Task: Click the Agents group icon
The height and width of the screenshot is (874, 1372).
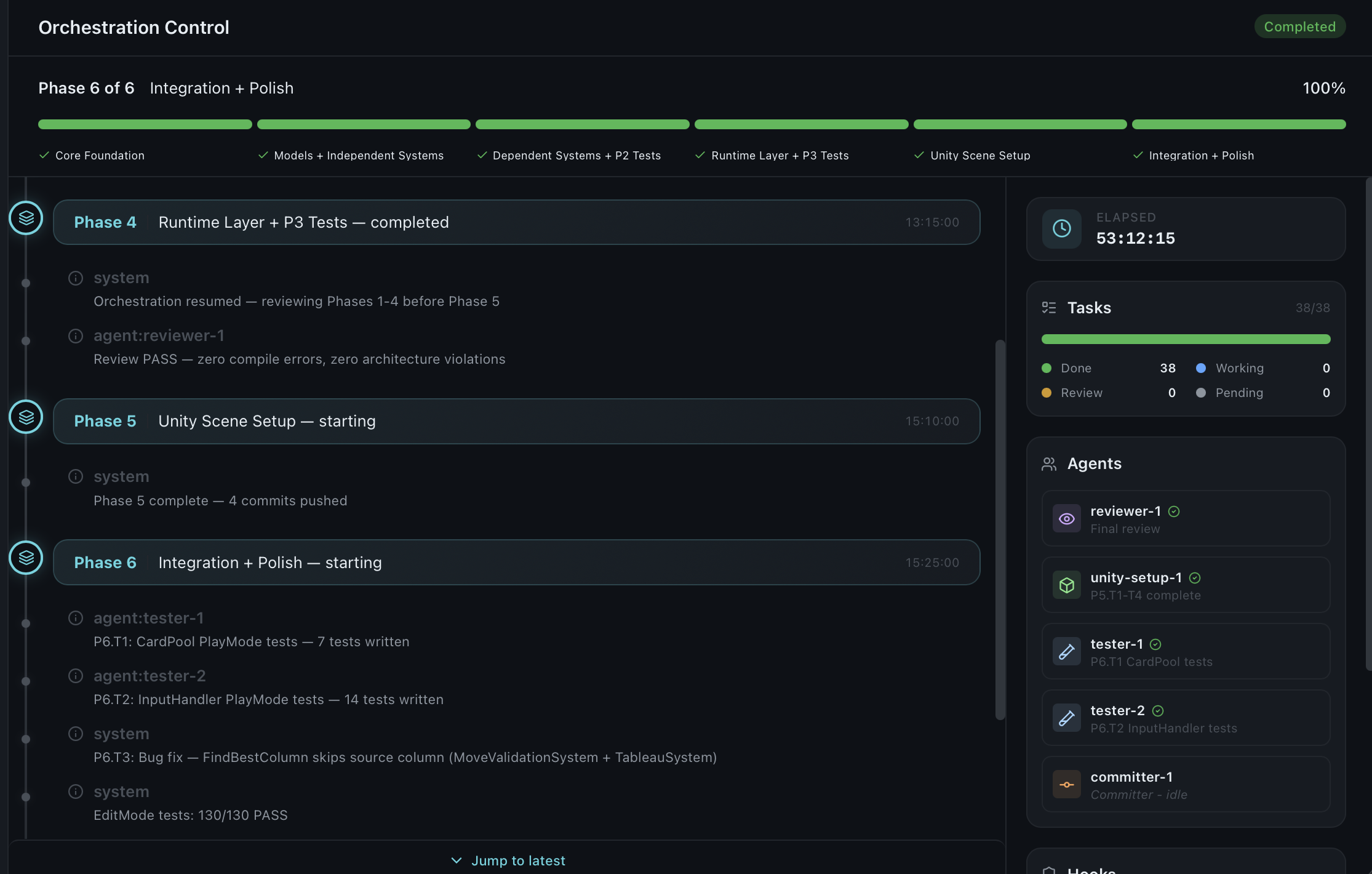Action: coord(1050,463)
